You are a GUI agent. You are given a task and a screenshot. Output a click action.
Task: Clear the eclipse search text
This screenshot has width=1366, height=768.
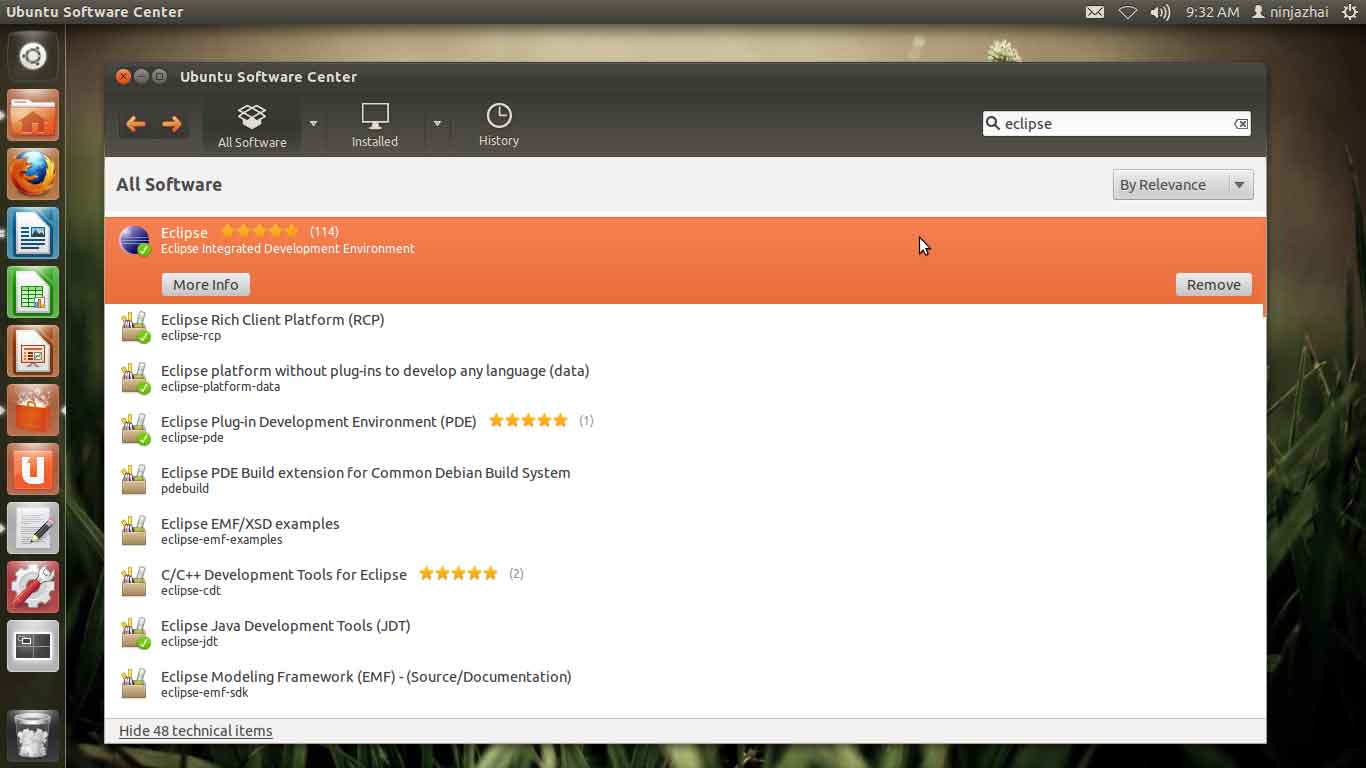(1241, 124)
